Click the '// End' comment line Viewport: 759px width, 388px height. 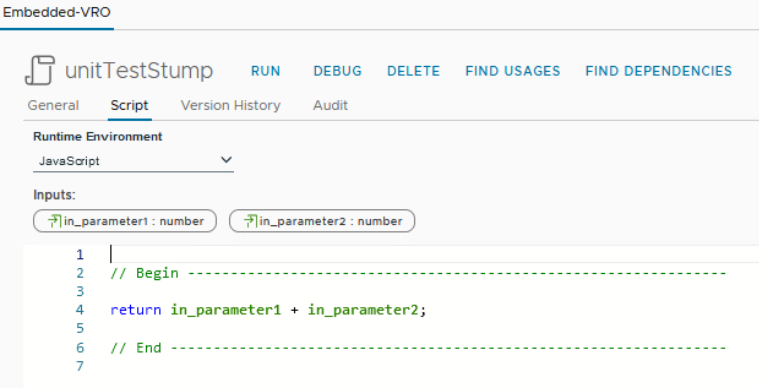click(x=418, y=347)
